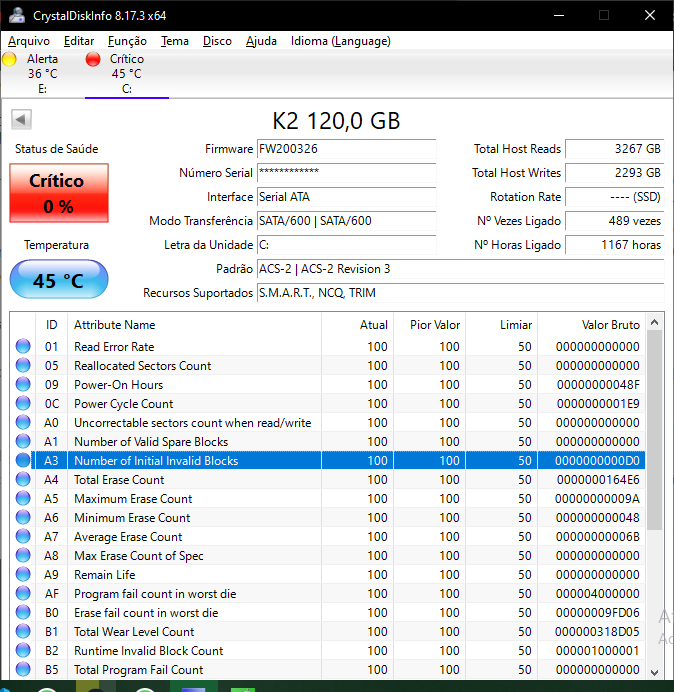
Task: Click the yellow Alerta status indicator
Action: [x=9, y=59]
